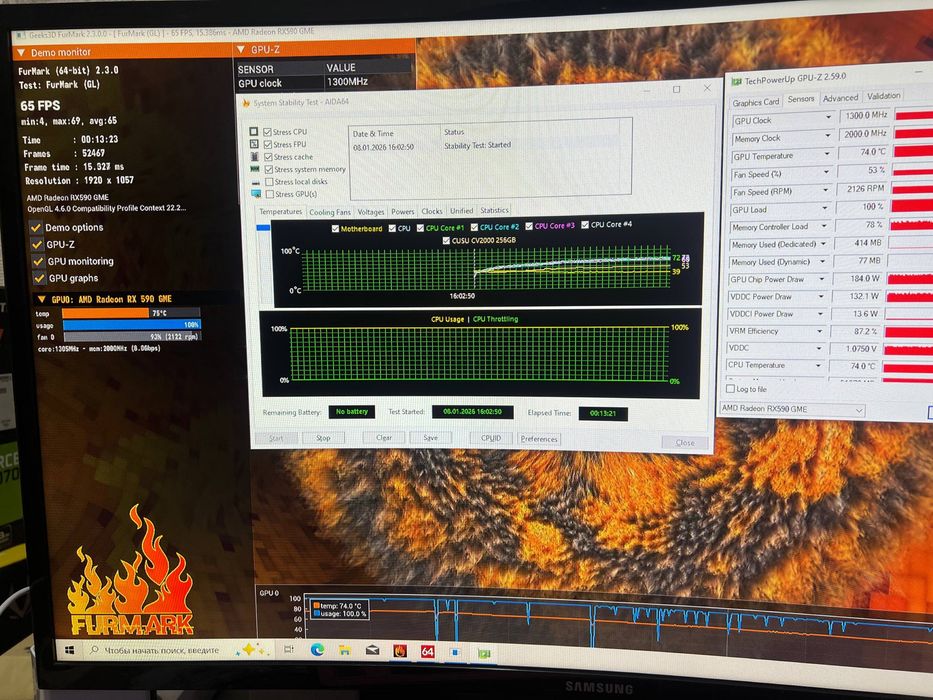Click the Clear button

384,438
